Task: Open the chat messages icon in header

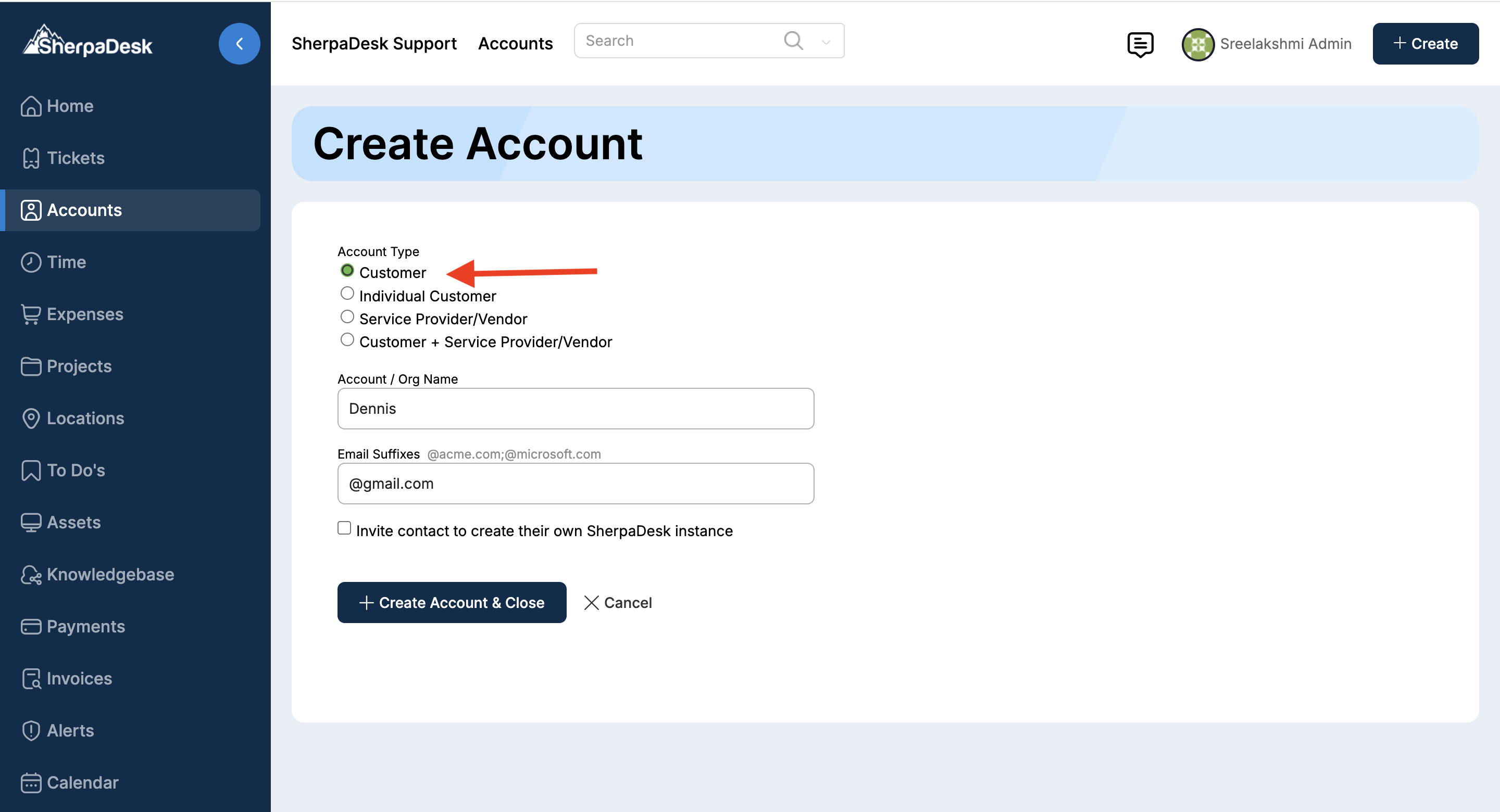Action: [1140, 44]
